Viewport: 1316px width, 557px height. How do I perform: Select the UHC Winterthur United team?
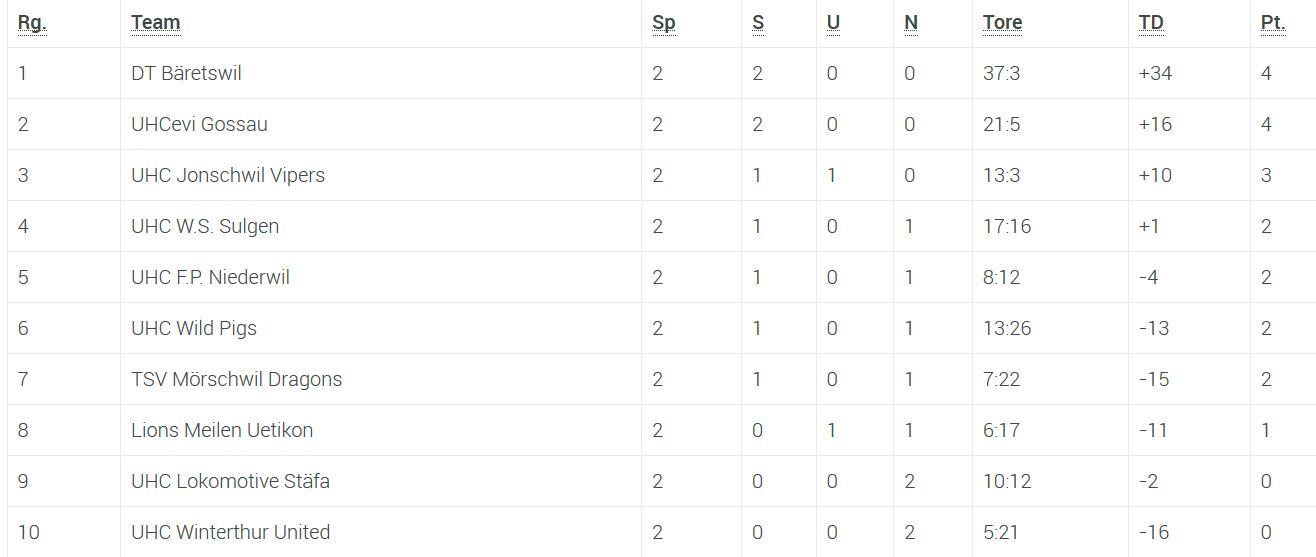[230, 532]
